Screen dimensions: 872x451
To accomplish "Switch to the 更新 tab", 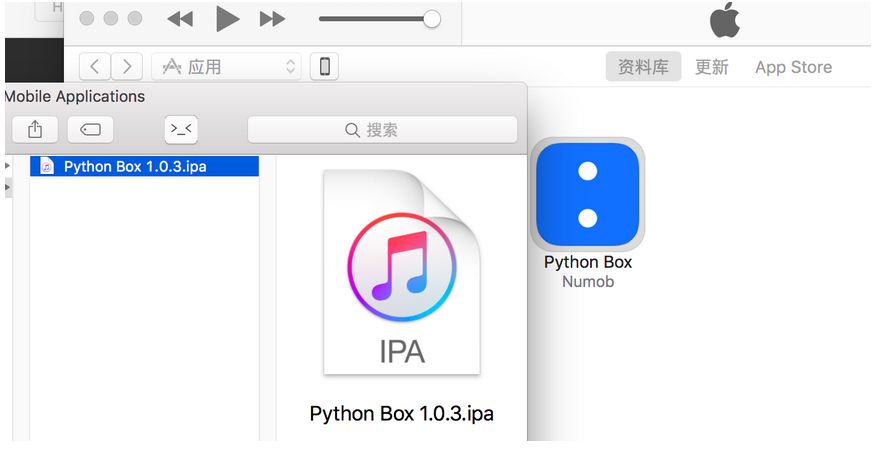I will tap(711, 67).
